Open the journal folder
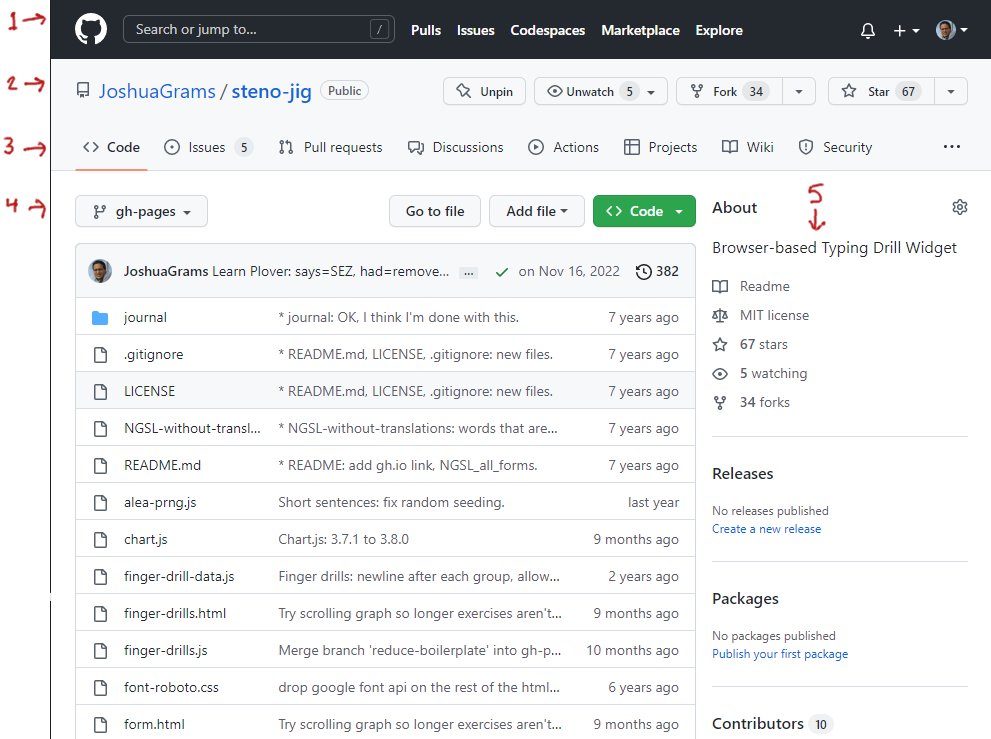The image size is (991, 739). point(145,317)
